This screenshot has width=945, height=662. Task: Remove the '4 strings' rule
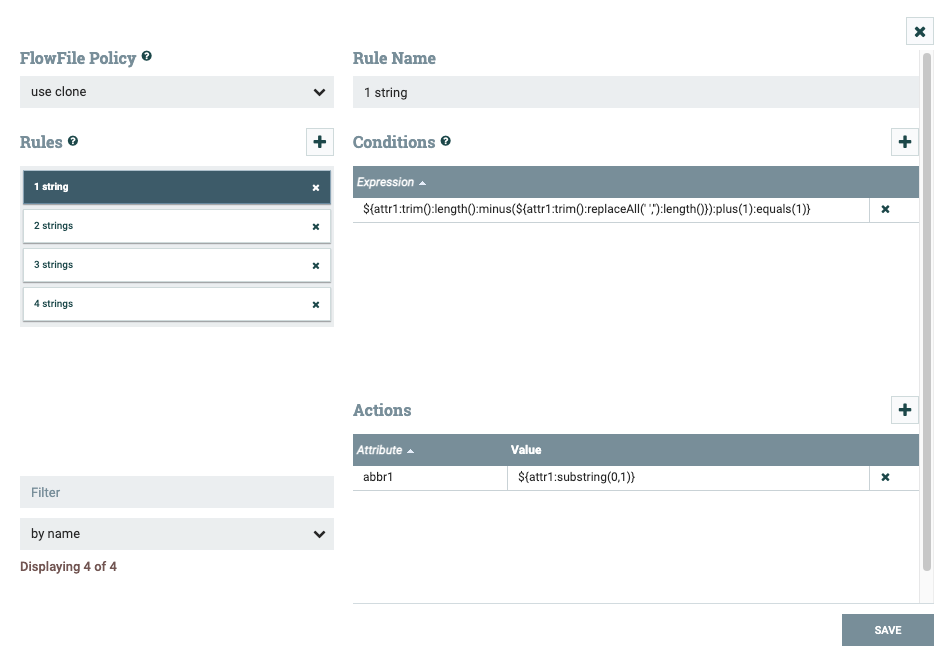tap(316, 305)
